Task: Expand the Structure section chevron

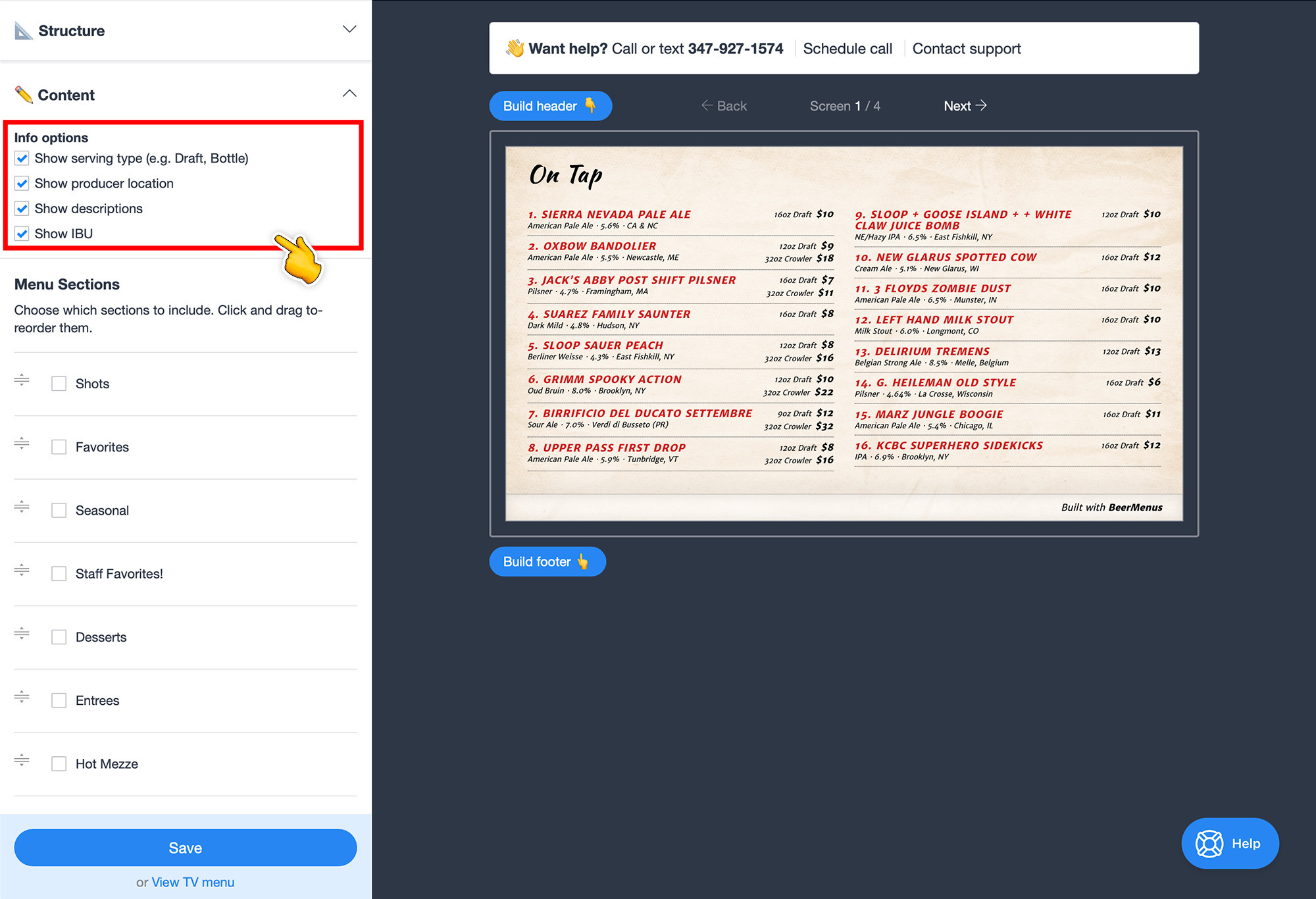Action: pos(349,30)
